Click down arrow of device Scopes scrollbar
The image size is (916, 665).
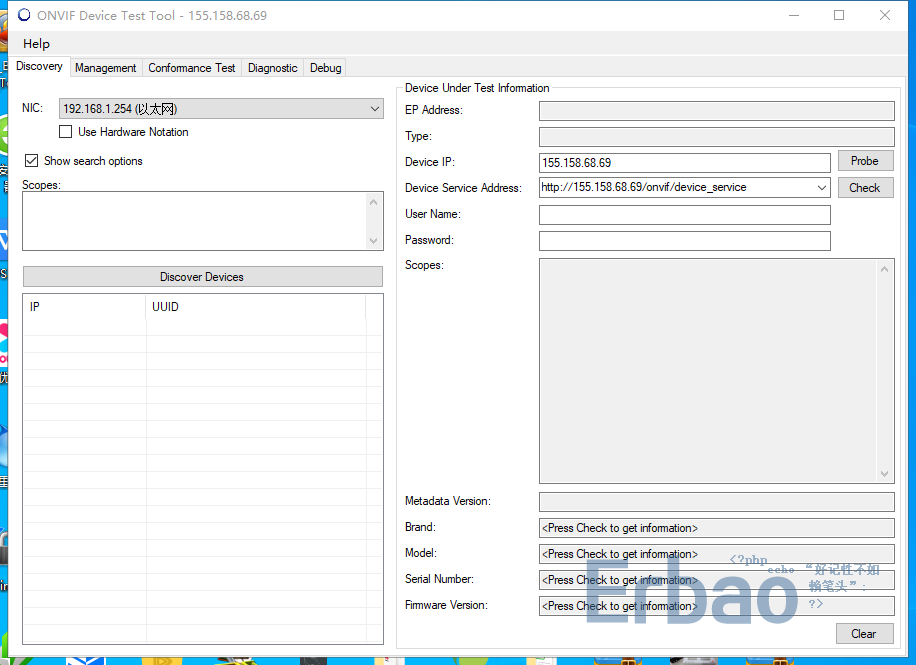click(x=884, y=474)
